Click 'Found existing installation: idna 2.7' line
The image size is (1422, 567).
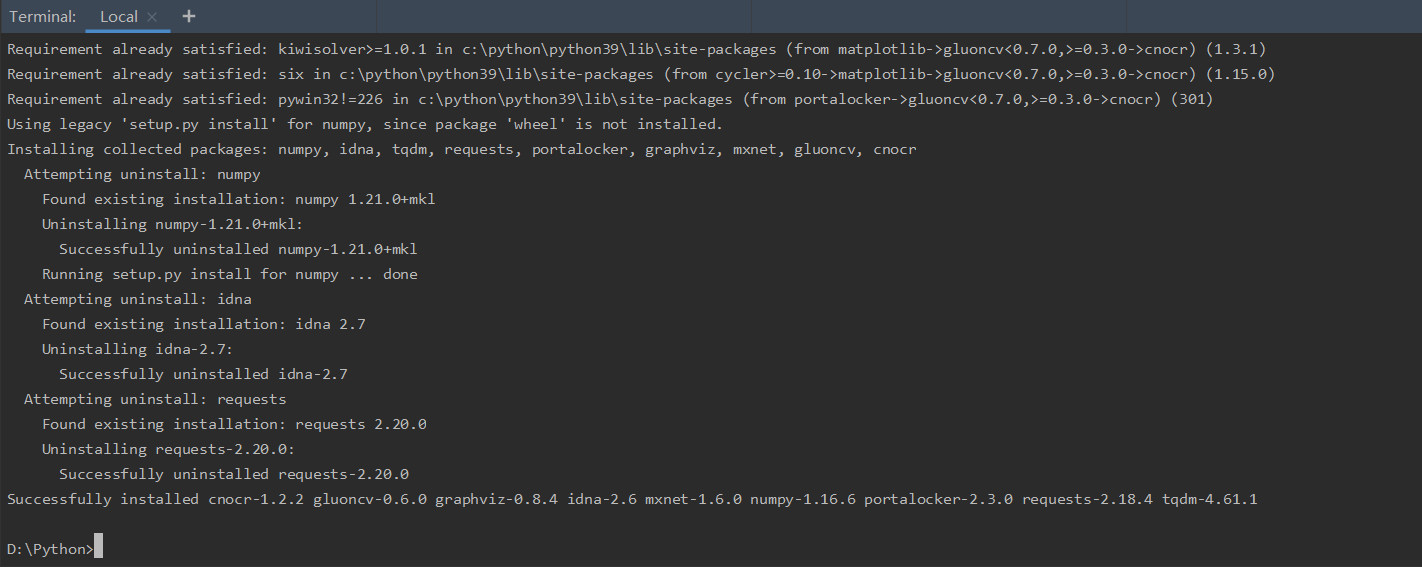pyautogui.click(x=199, y=324)
